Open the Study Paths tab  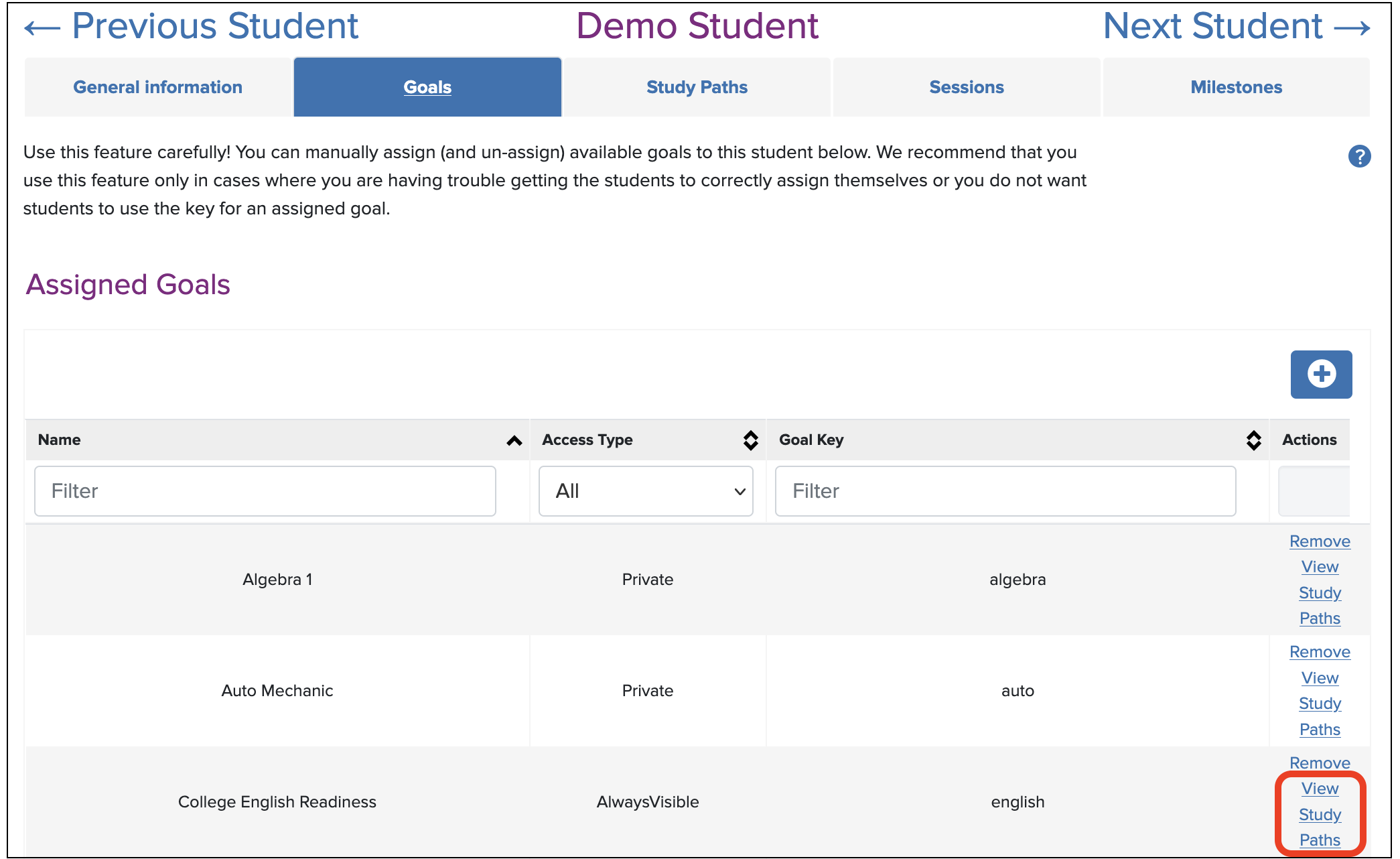[697, 87]
